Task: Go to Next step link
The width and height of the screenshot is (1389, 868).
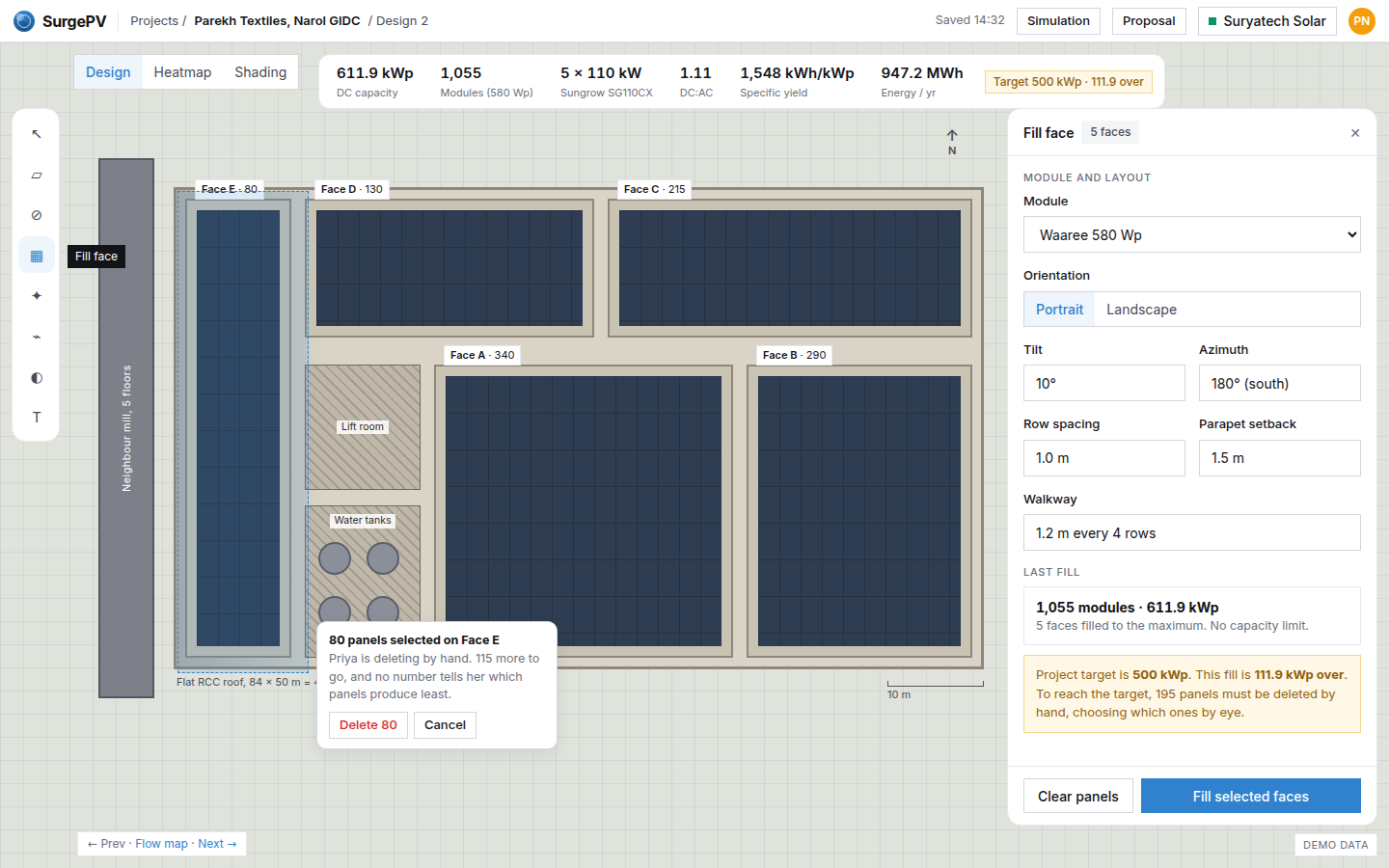Action: 217,844
